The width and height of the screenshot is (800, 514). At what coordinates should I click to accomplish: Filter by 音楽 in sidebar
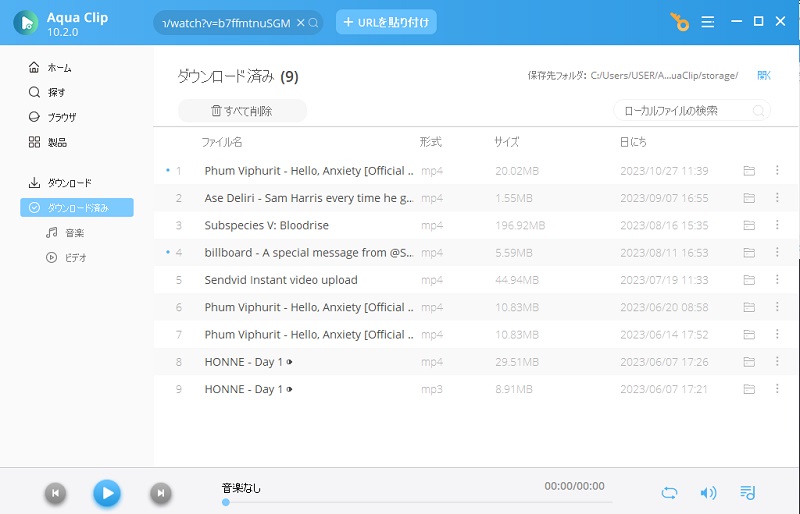coord(65,233)
